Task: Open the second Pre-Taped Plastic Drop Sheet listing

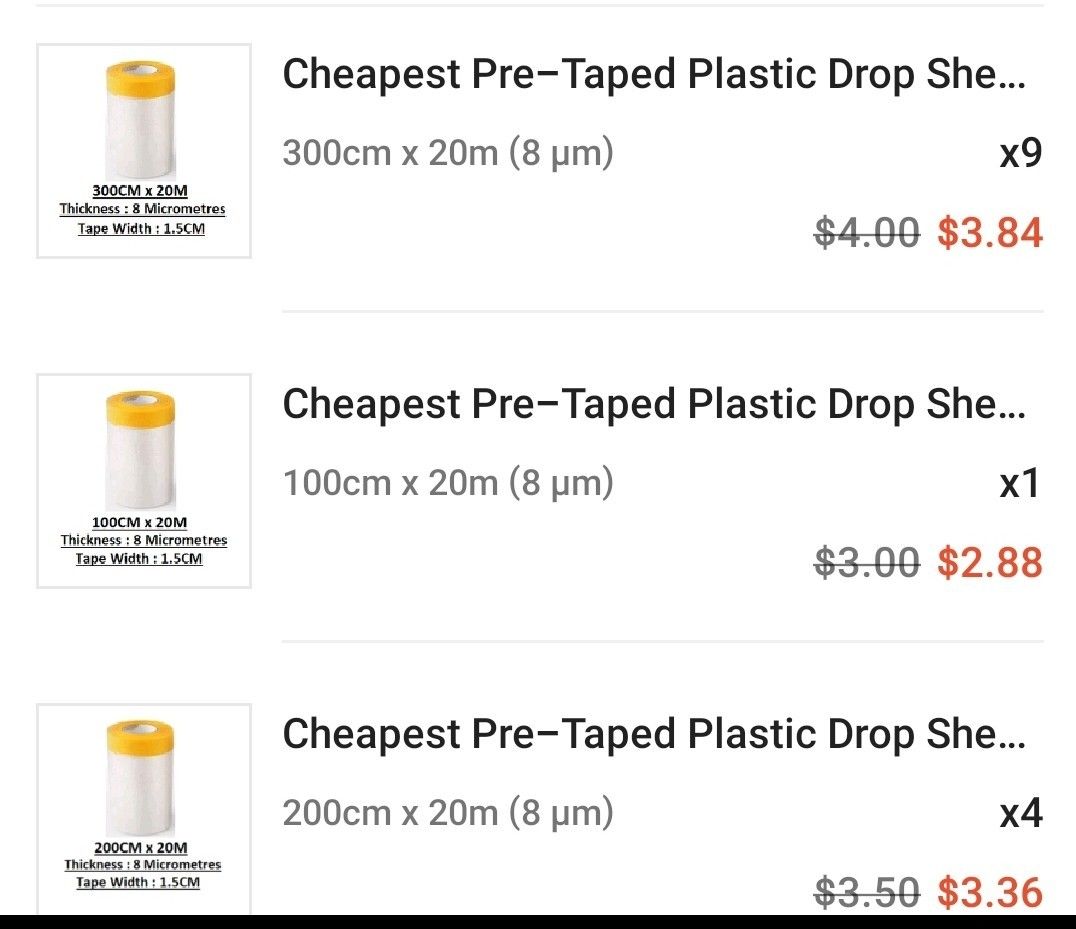Action: click(x=655, y=404)
